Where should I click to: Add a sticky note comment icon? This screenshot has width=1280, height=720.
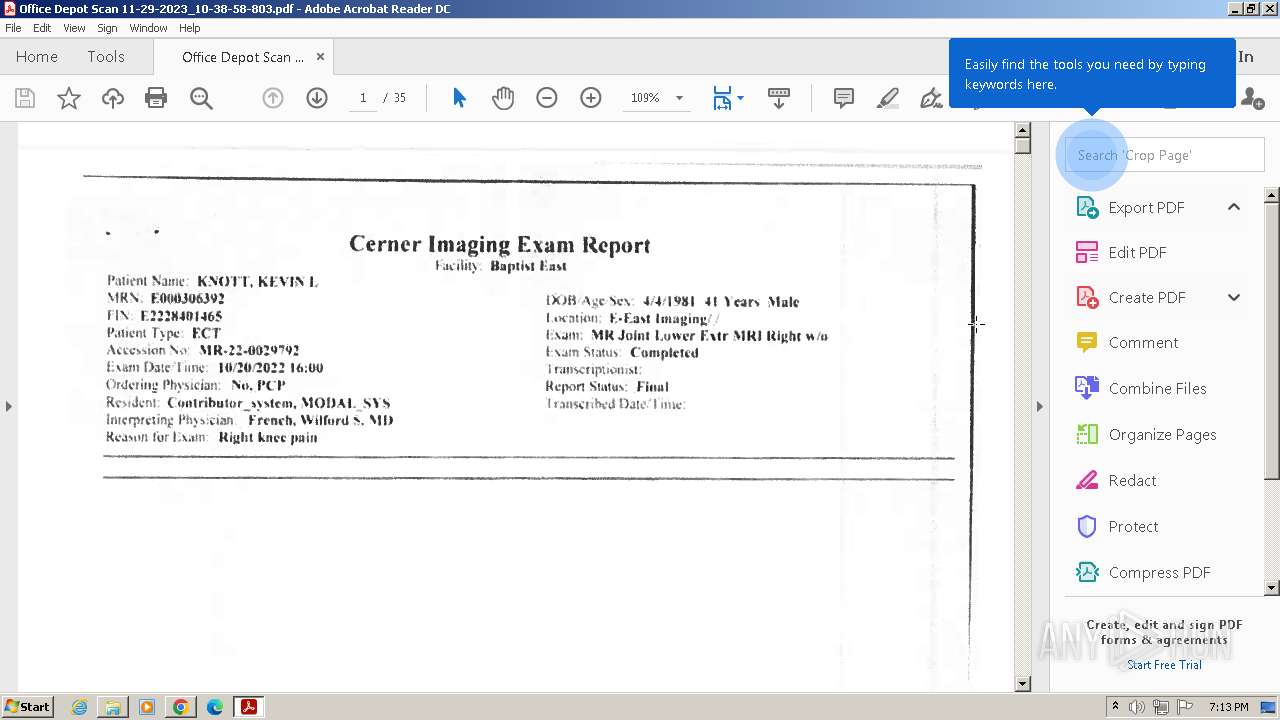pos(843,98)
